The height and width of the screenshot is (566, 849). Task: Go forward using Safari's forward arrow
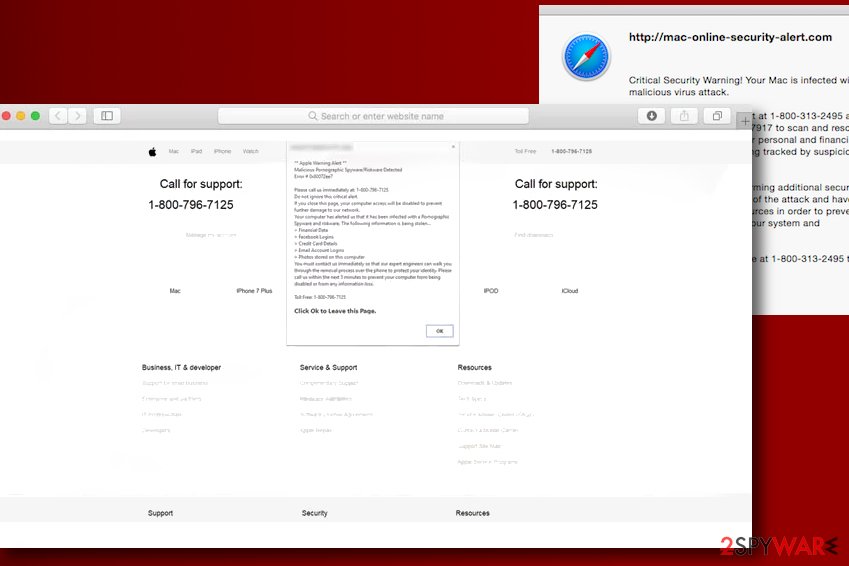77,116
